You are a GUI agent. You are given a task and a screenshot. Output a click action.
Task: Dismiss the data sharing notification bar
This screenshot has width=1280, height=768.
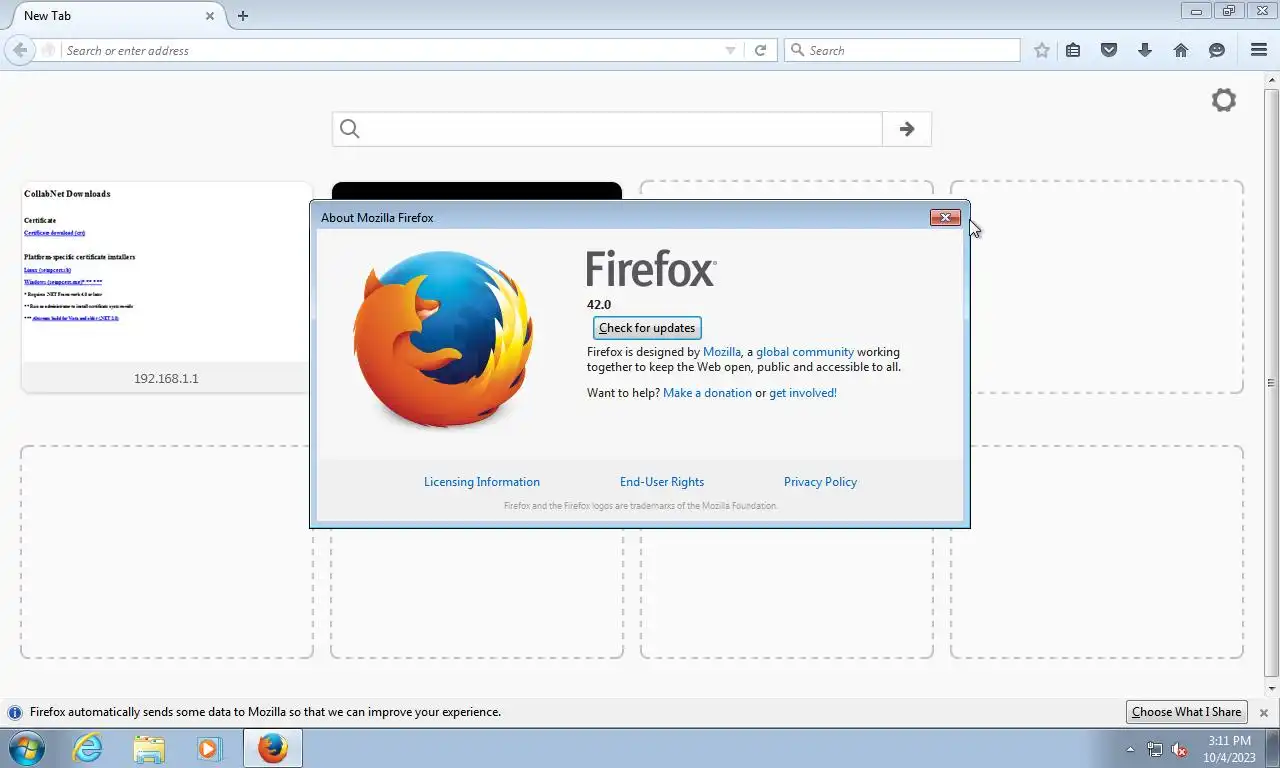click(x=1264, y=713)
